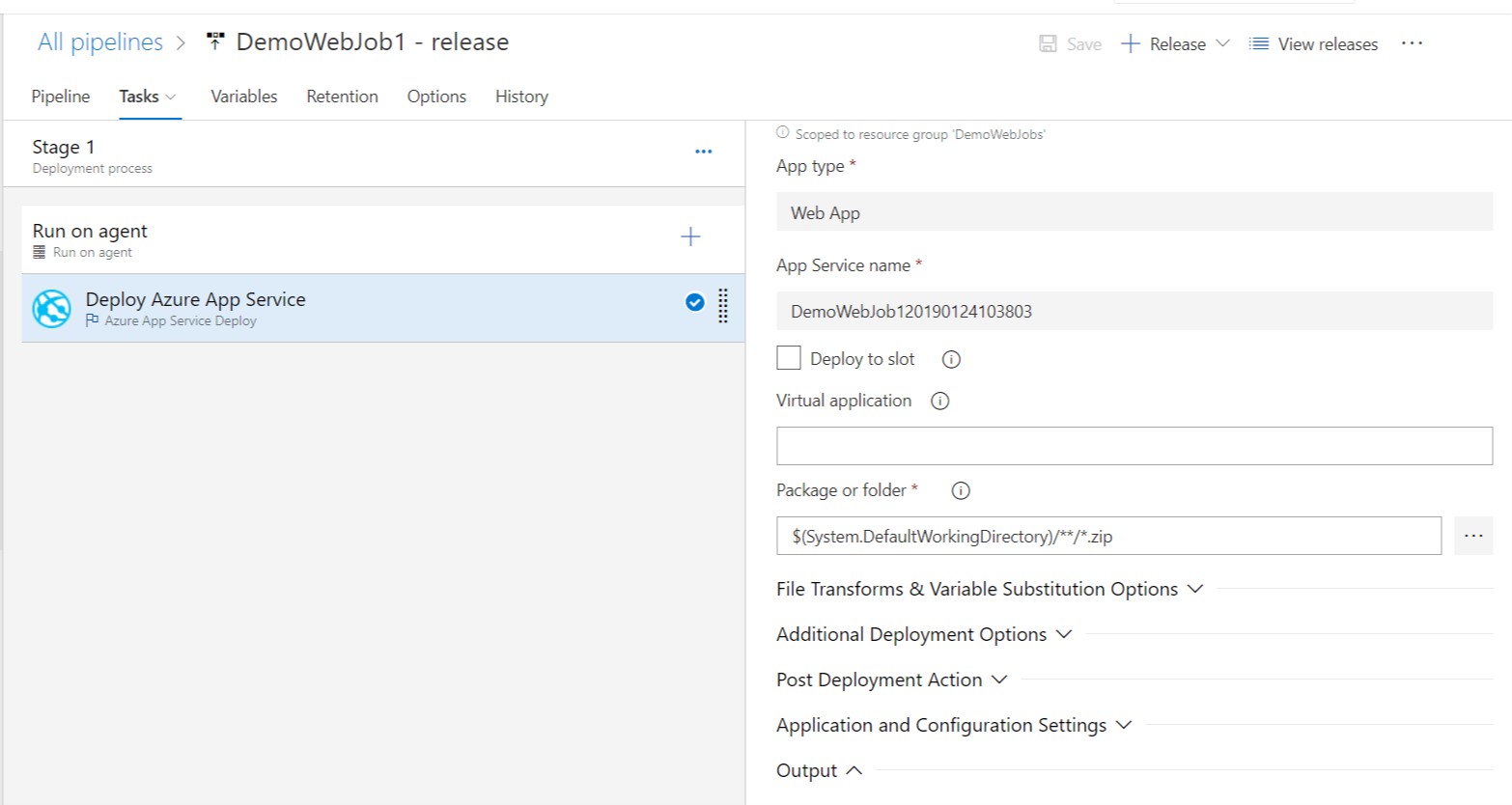Select the Deploy Azure App Service task
The height and width of the screenshot is (805, 1512).
click(x=383, y=308)
